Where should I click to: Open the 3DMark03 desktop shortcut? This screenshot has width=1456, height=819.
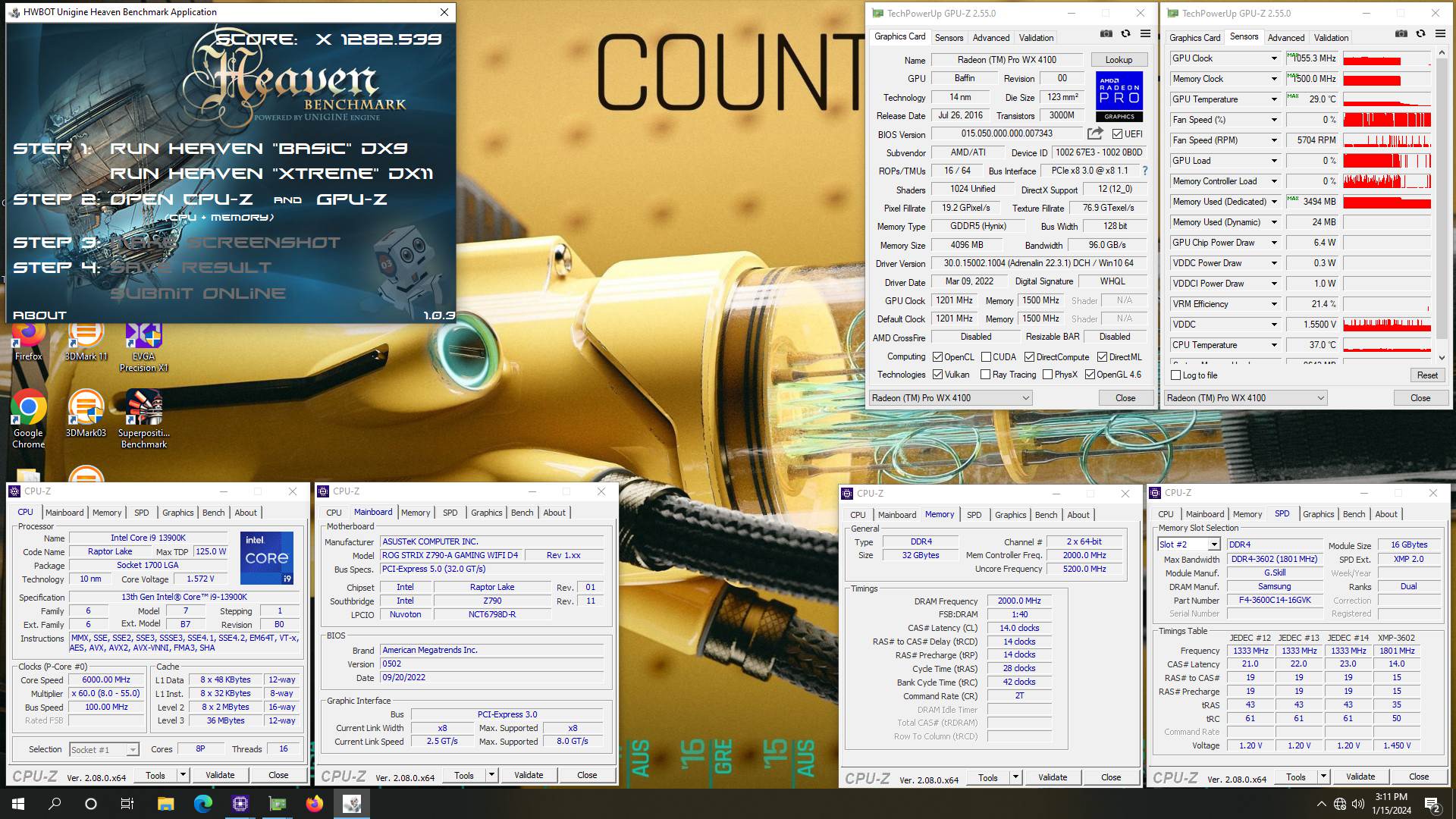(x=86, y=413)
